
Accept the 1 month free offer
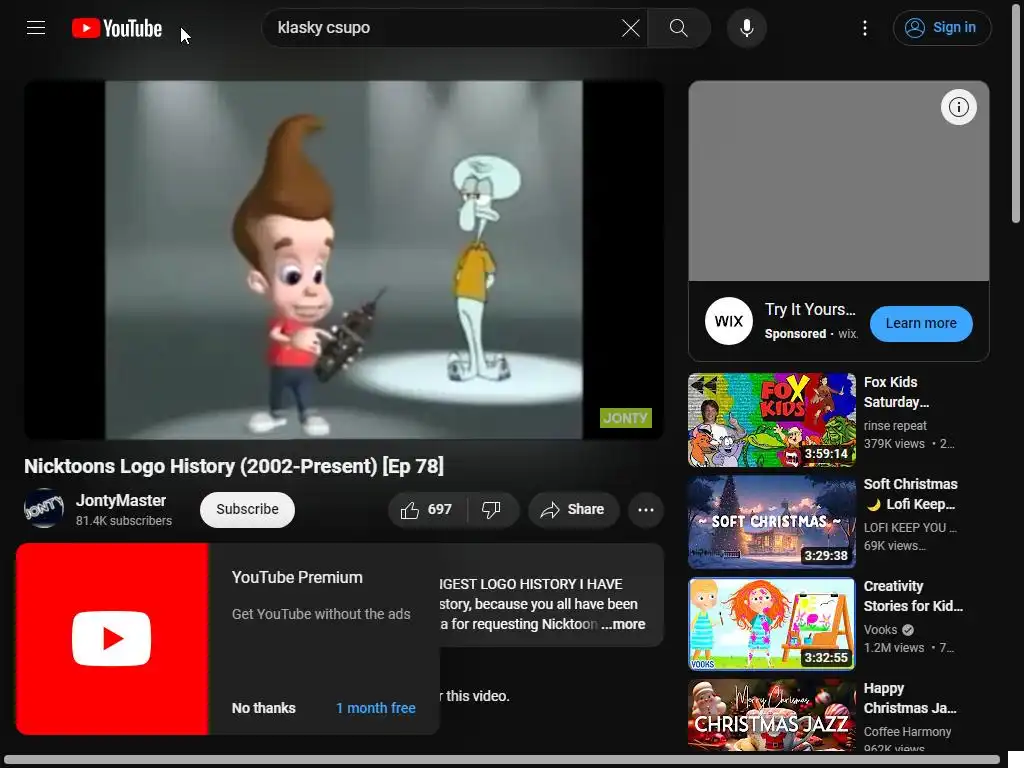tap(376, 708)
